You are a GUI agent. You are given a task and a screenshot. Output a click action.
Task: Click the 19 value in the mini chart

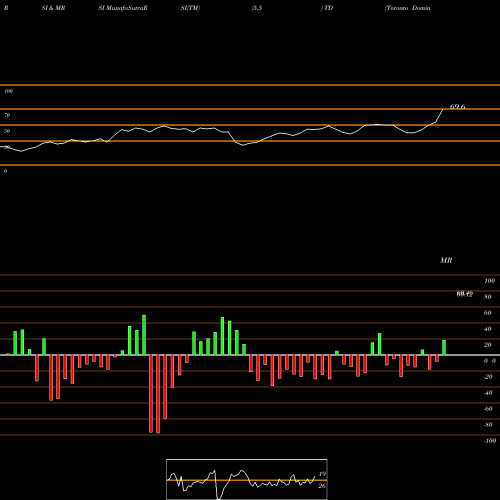point(322,474)
